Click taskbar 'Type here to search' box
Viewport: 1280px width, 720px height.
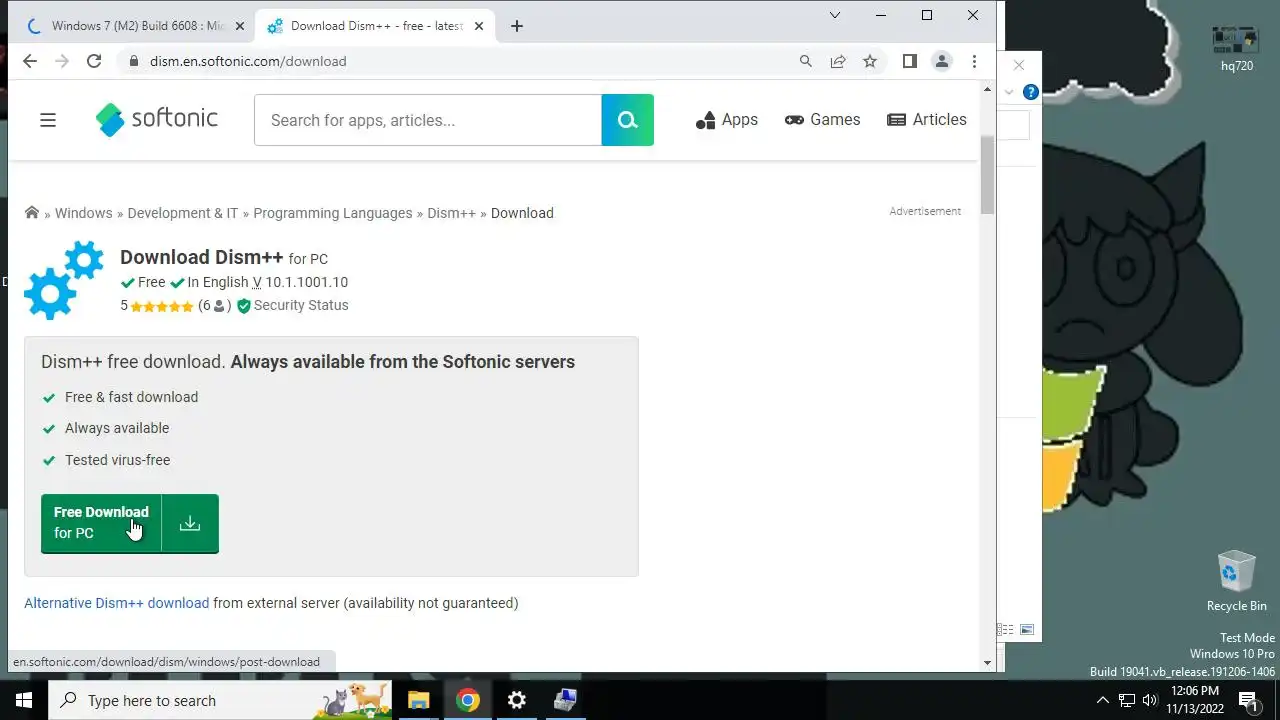[220, 700]
